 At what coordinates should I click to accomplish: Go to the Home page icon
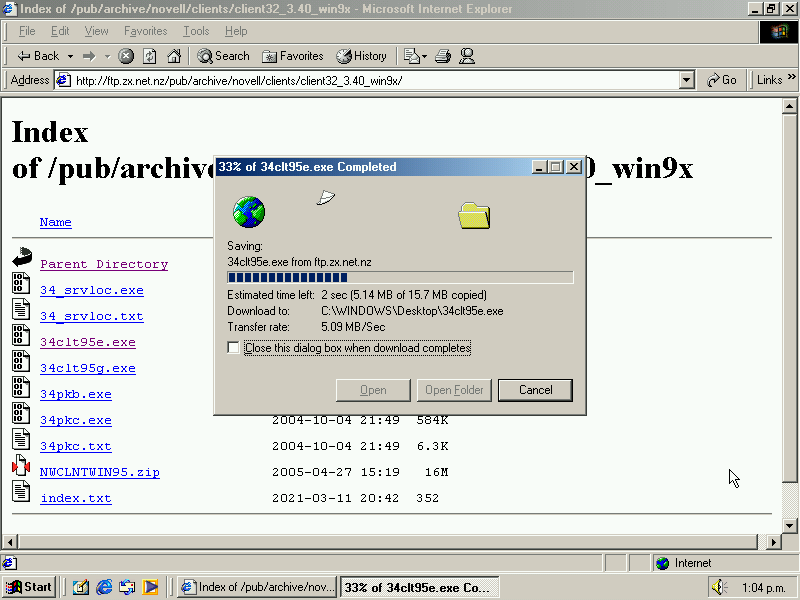(174, 56)
